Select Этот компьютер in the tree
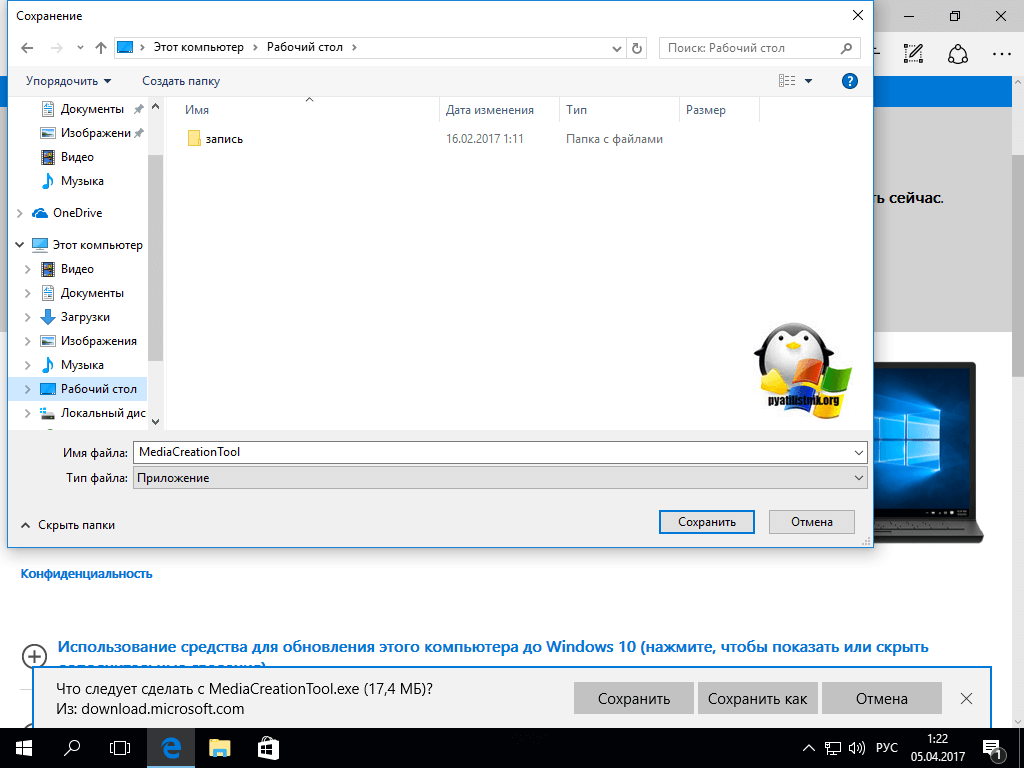This screenshot has height=768, width=1024. [88, 245]
